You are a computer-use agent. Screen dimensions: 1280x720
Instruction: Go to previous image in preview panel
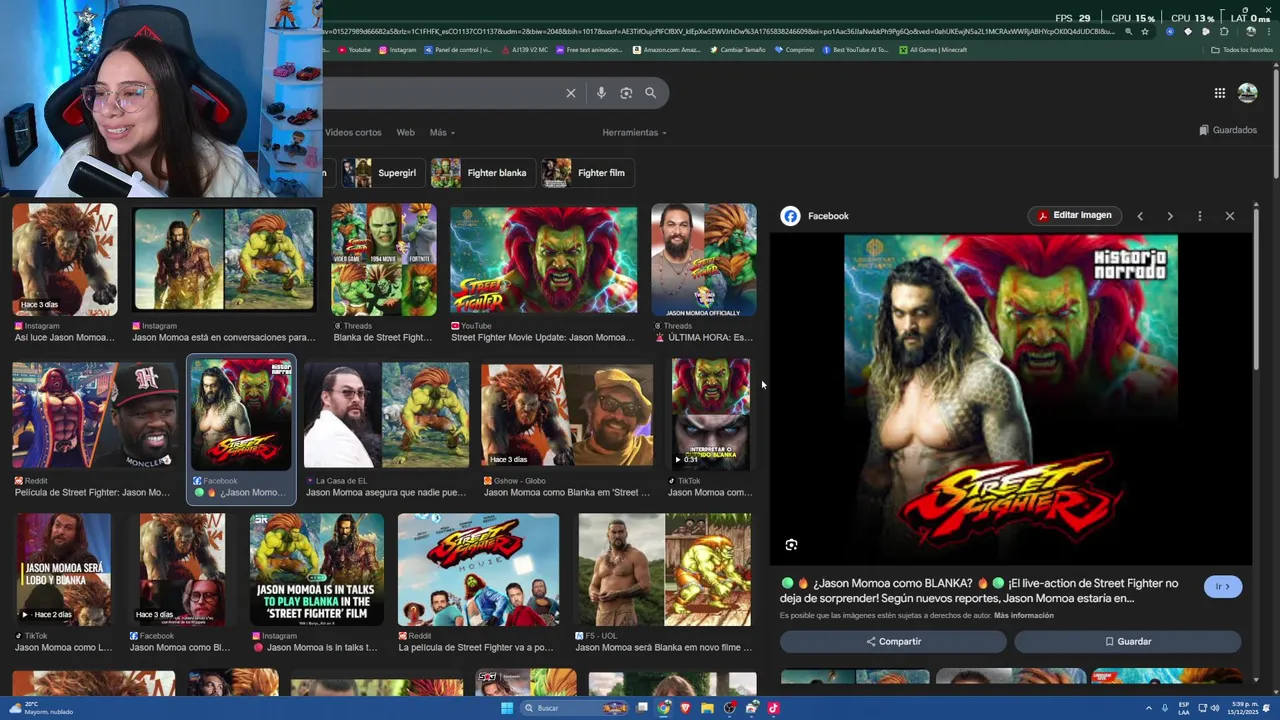pos(1140,216)
